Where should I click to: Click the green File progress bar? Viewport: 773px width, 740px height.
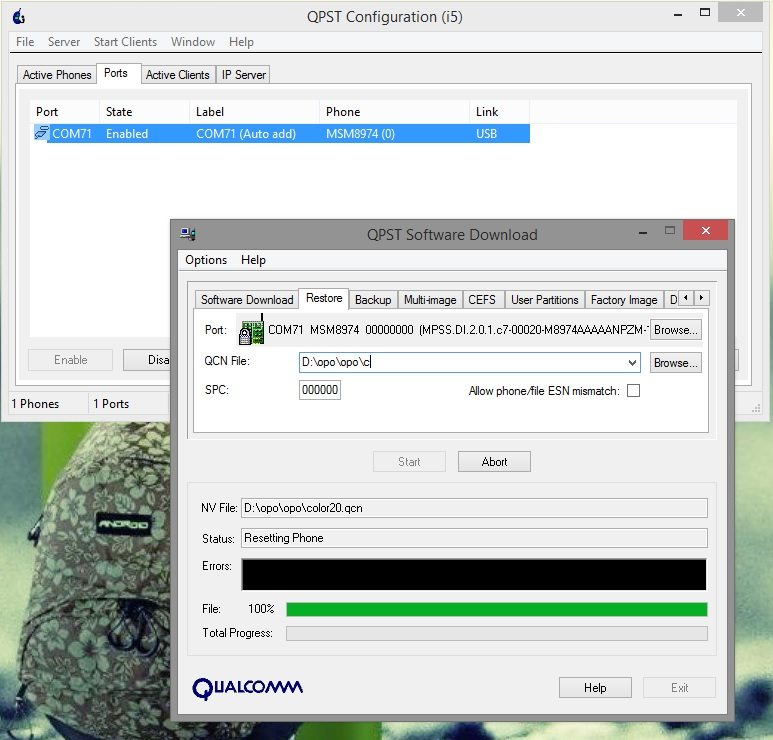click(x=496, y=609)
